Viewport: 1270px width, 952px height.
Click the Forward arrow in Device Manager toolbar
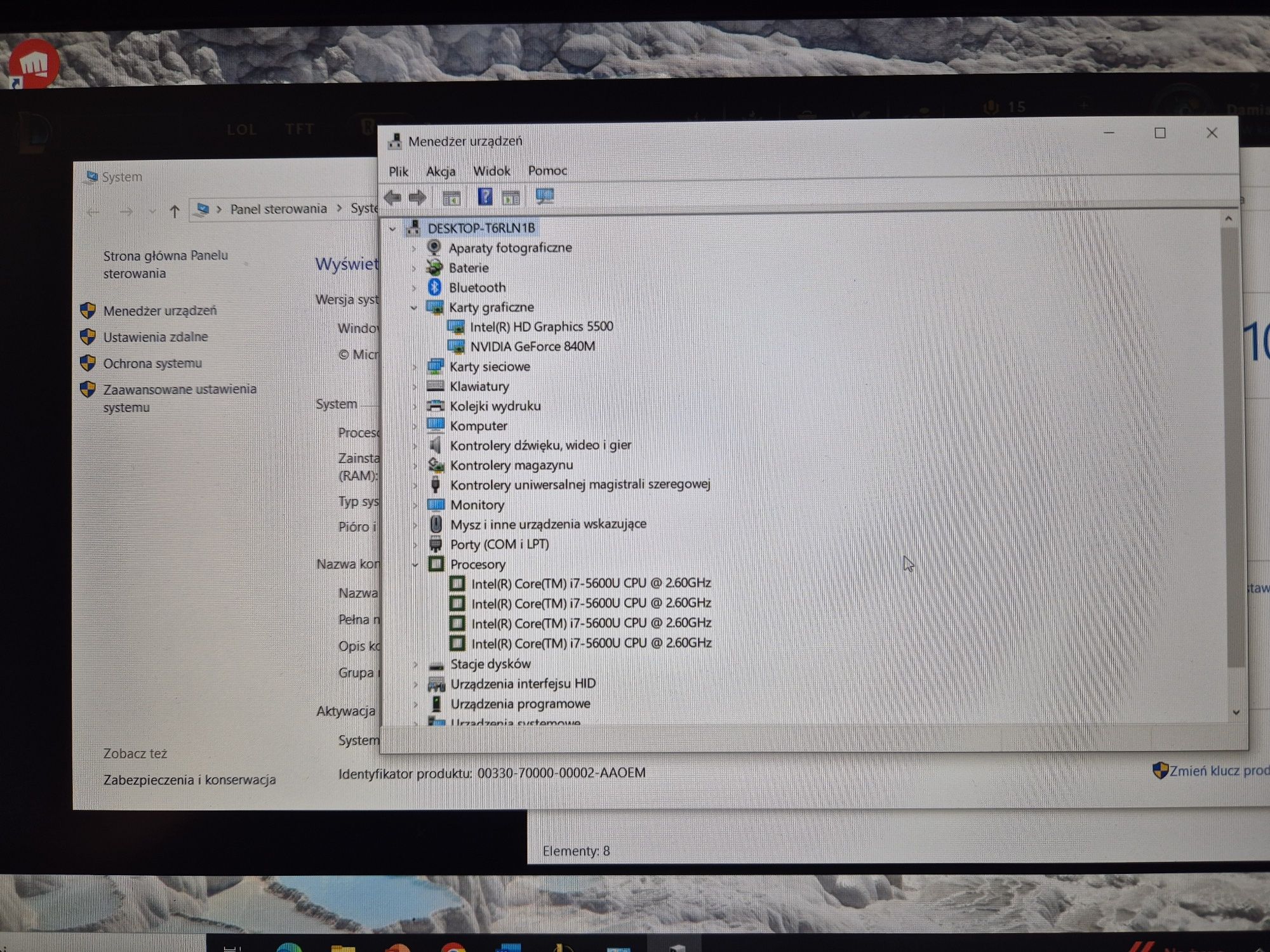pyautogui.click(x=417, y=197)
